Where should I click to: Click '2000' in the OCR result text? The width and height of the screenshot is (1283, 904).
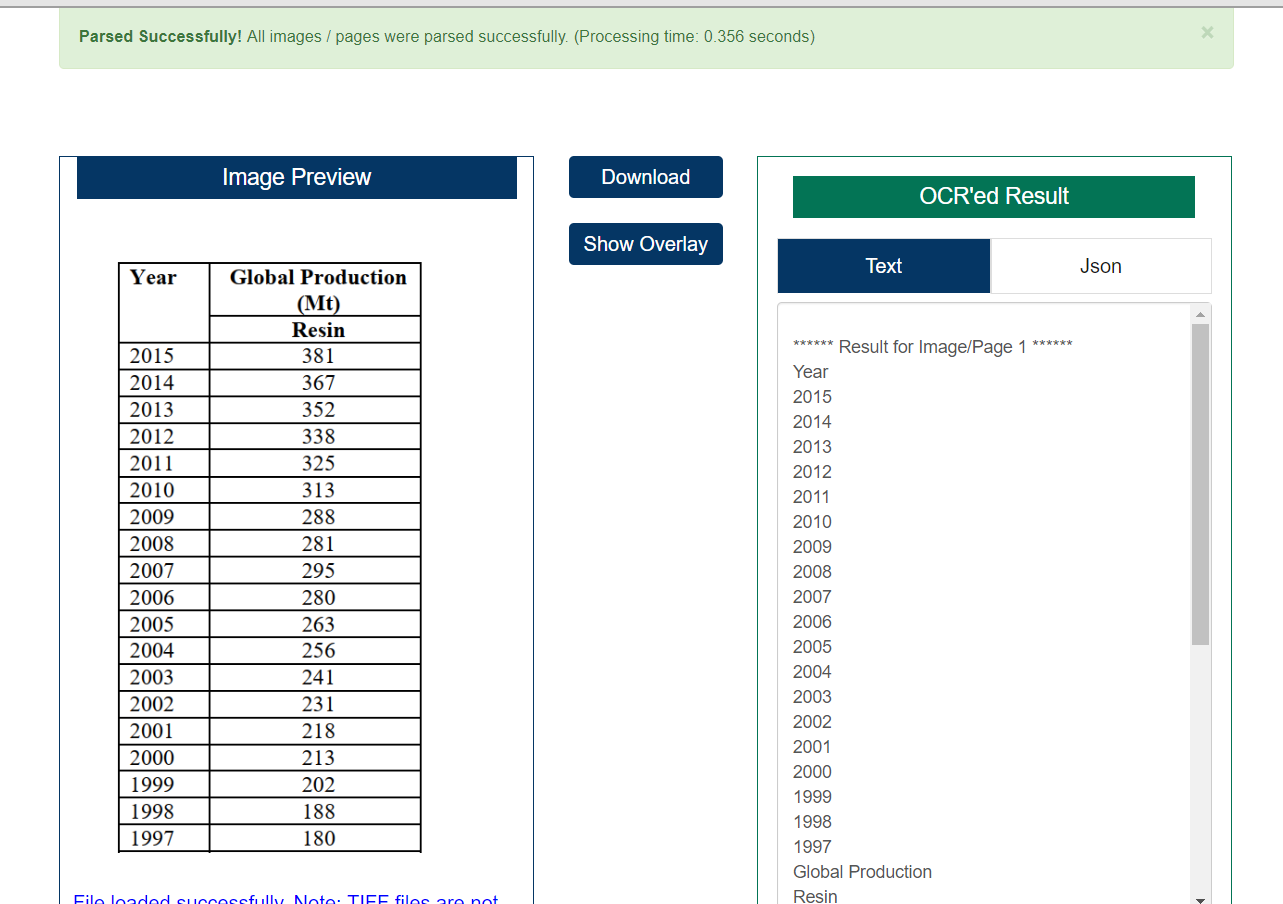click(x=812, y=772)
